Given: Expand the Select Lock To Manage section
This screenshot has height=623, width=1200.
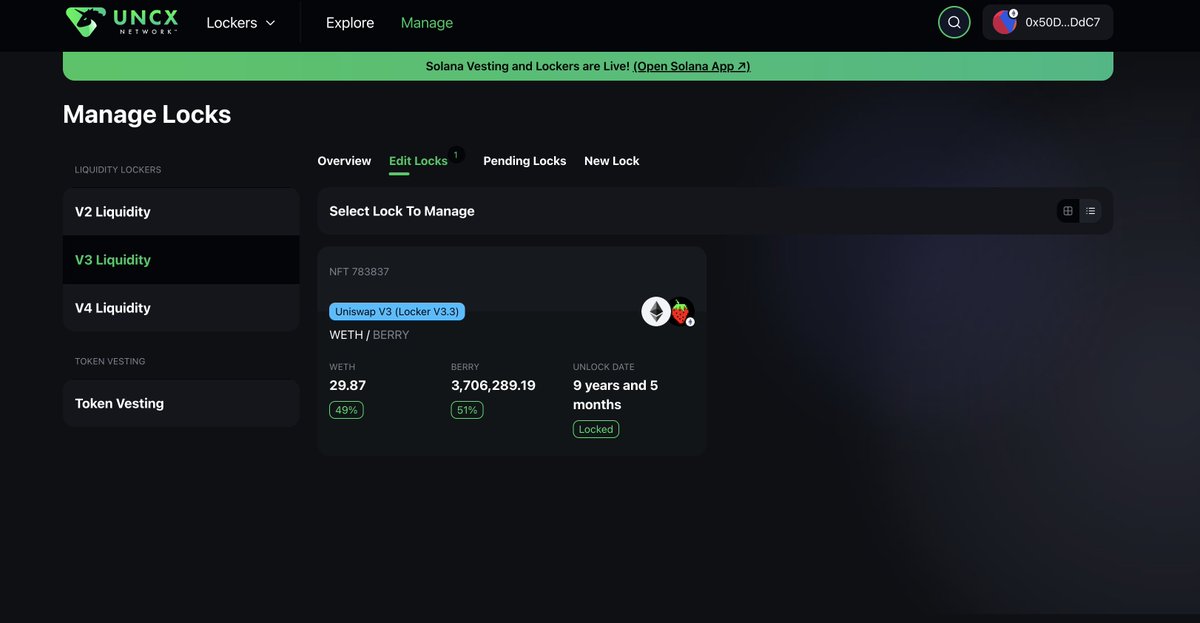Looking at the screenshot, I should [401, 211].
